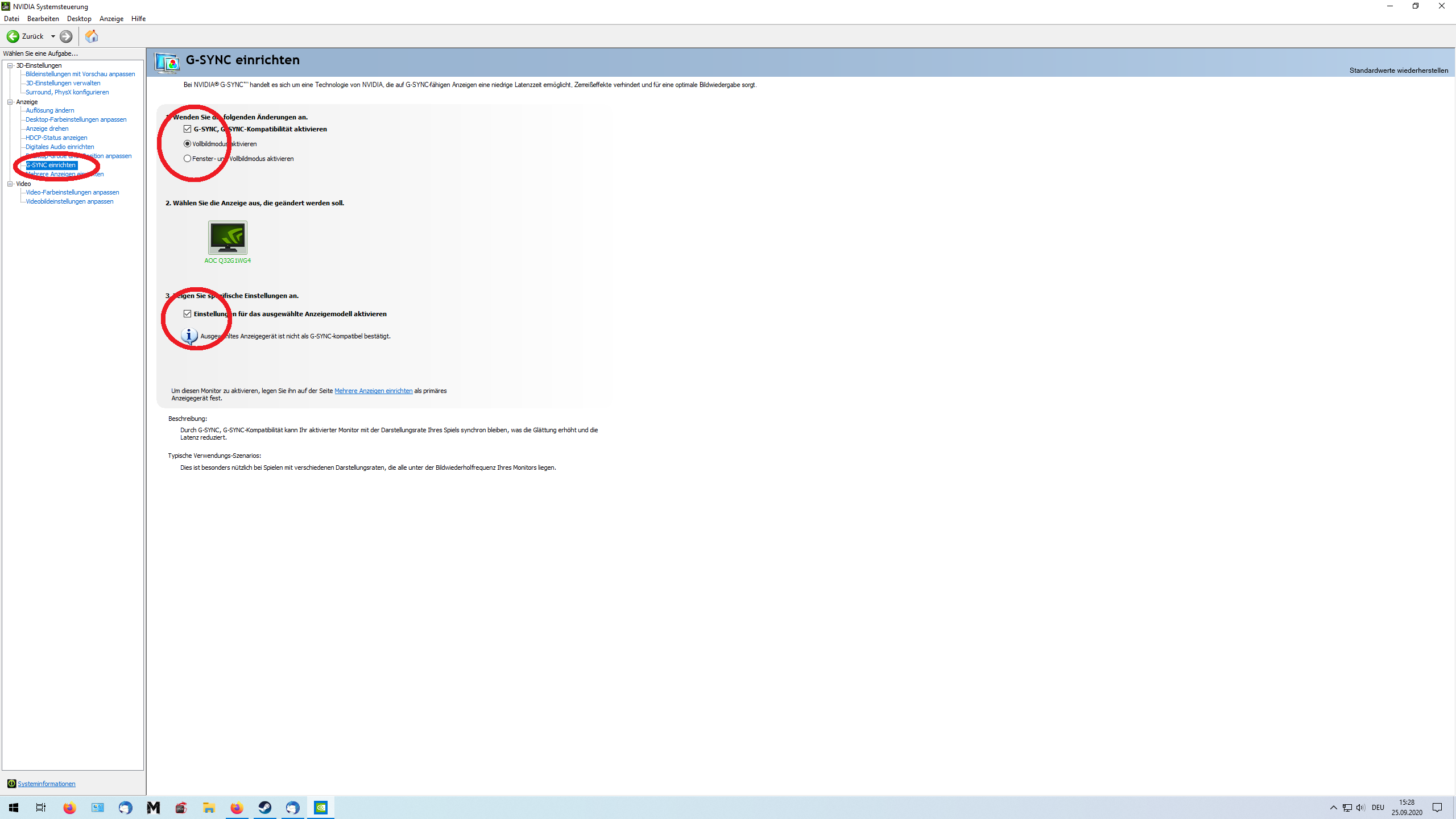Screen dimensions: 1456x819
Task: Uncheck G-SYNC-Kompatibilität aktivieren checkbox
Action: pos(188,129)
